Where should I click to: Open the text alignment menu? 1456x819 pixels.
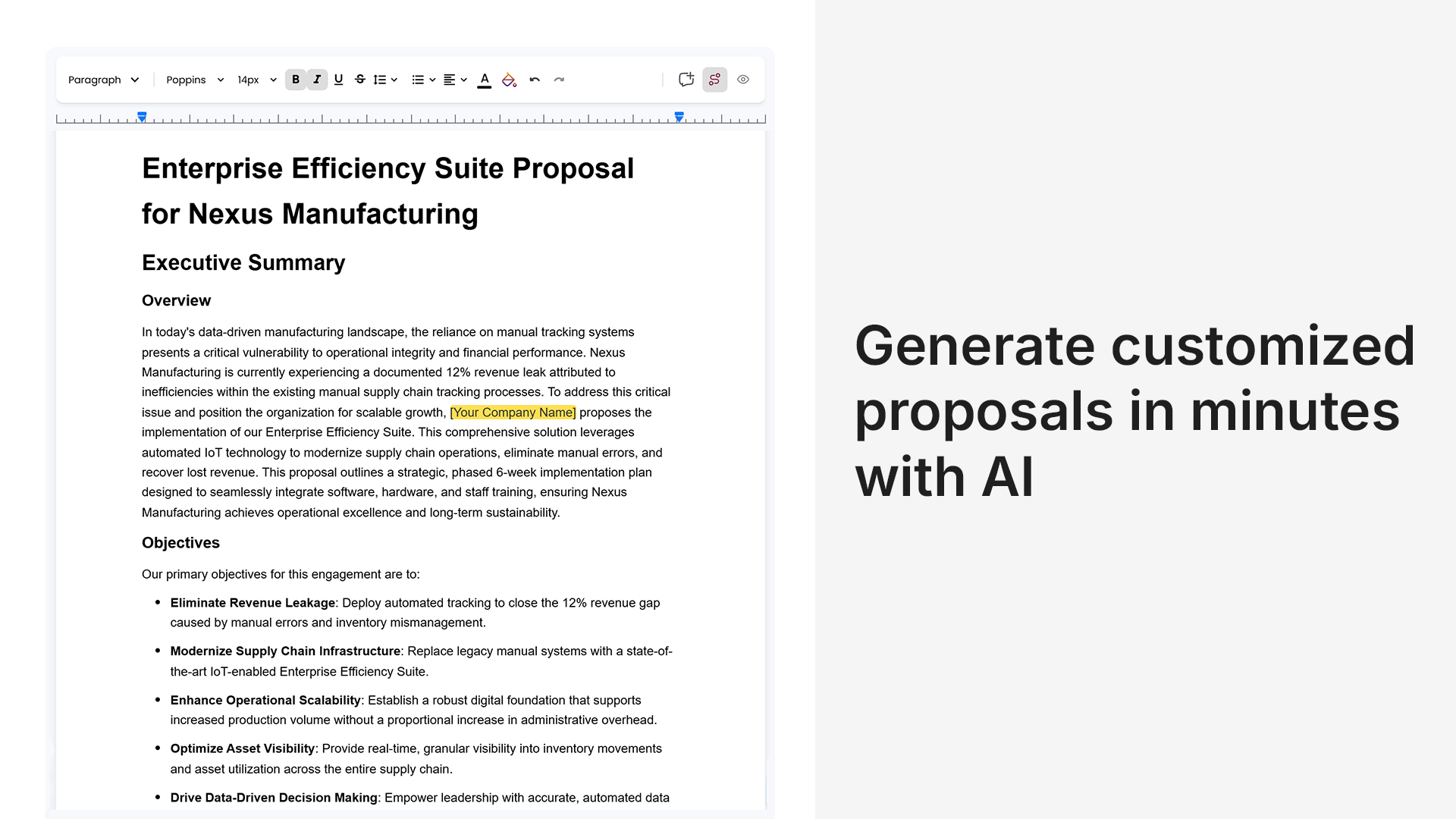(453, 80)
